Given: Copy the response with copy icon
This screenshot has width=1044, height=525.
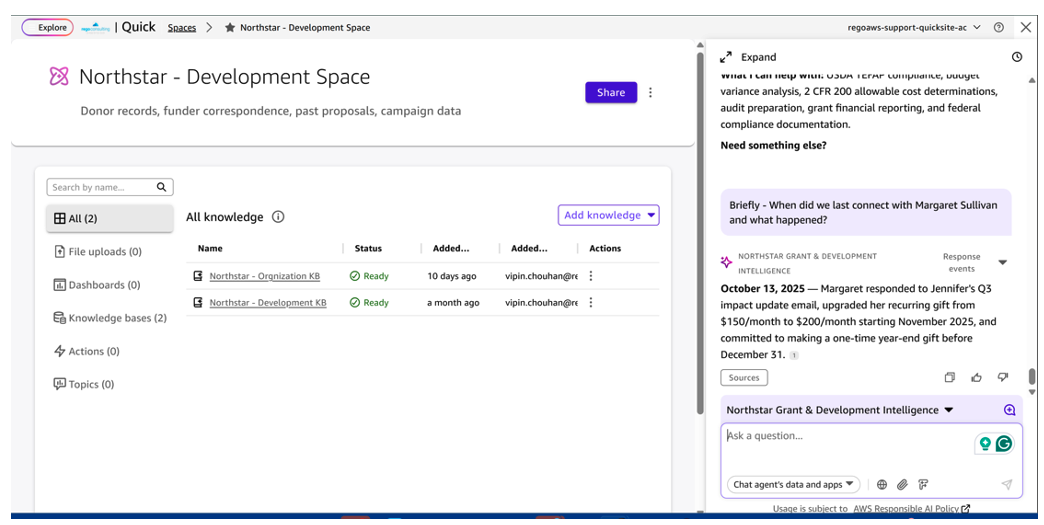Looking at the screenshot, I should (950, 377).
